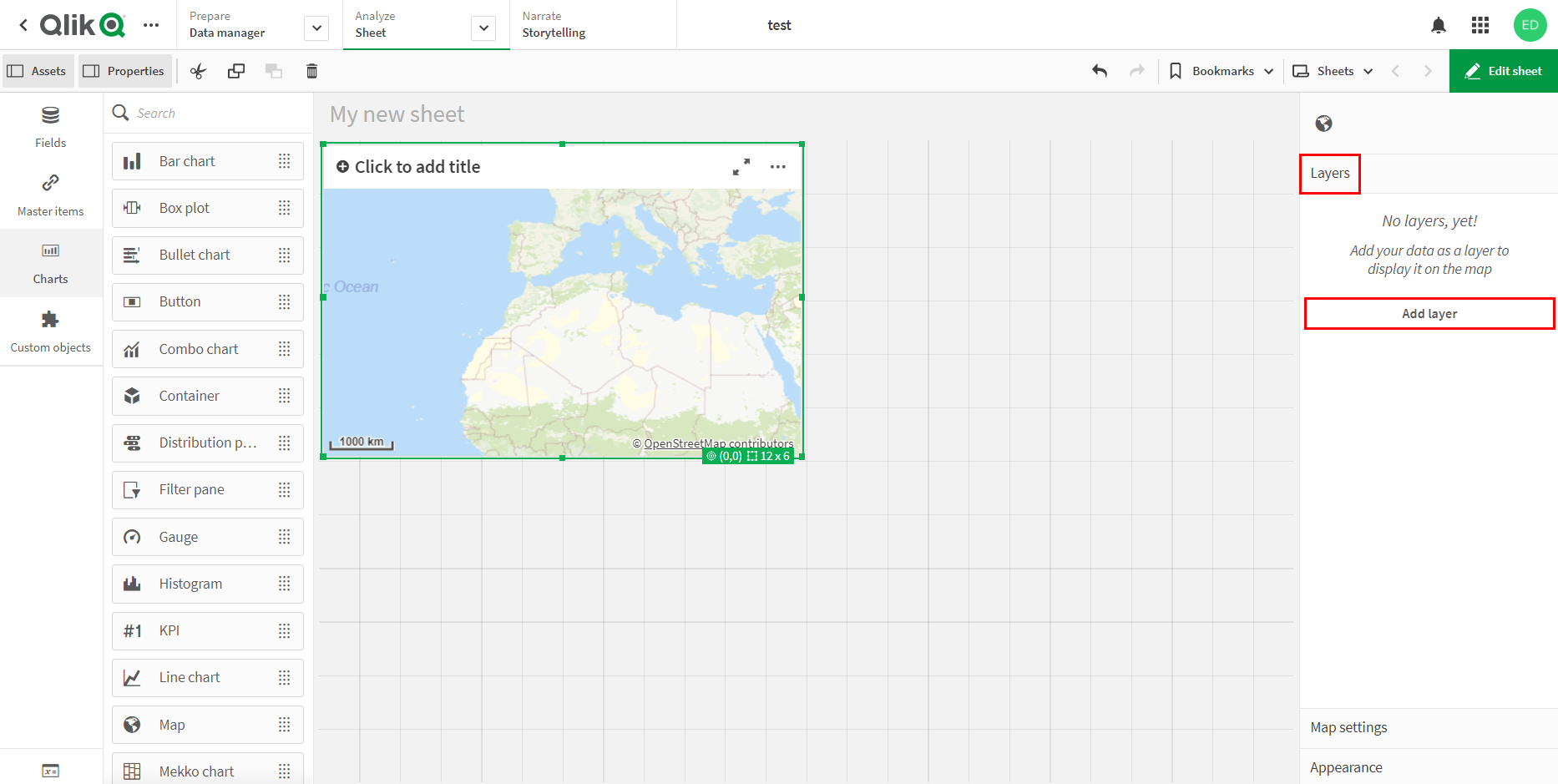The height and width of the screenshot is (784, 1558).
Task: Select Custom objects in the assets sidebar
Action: (51, 331)
